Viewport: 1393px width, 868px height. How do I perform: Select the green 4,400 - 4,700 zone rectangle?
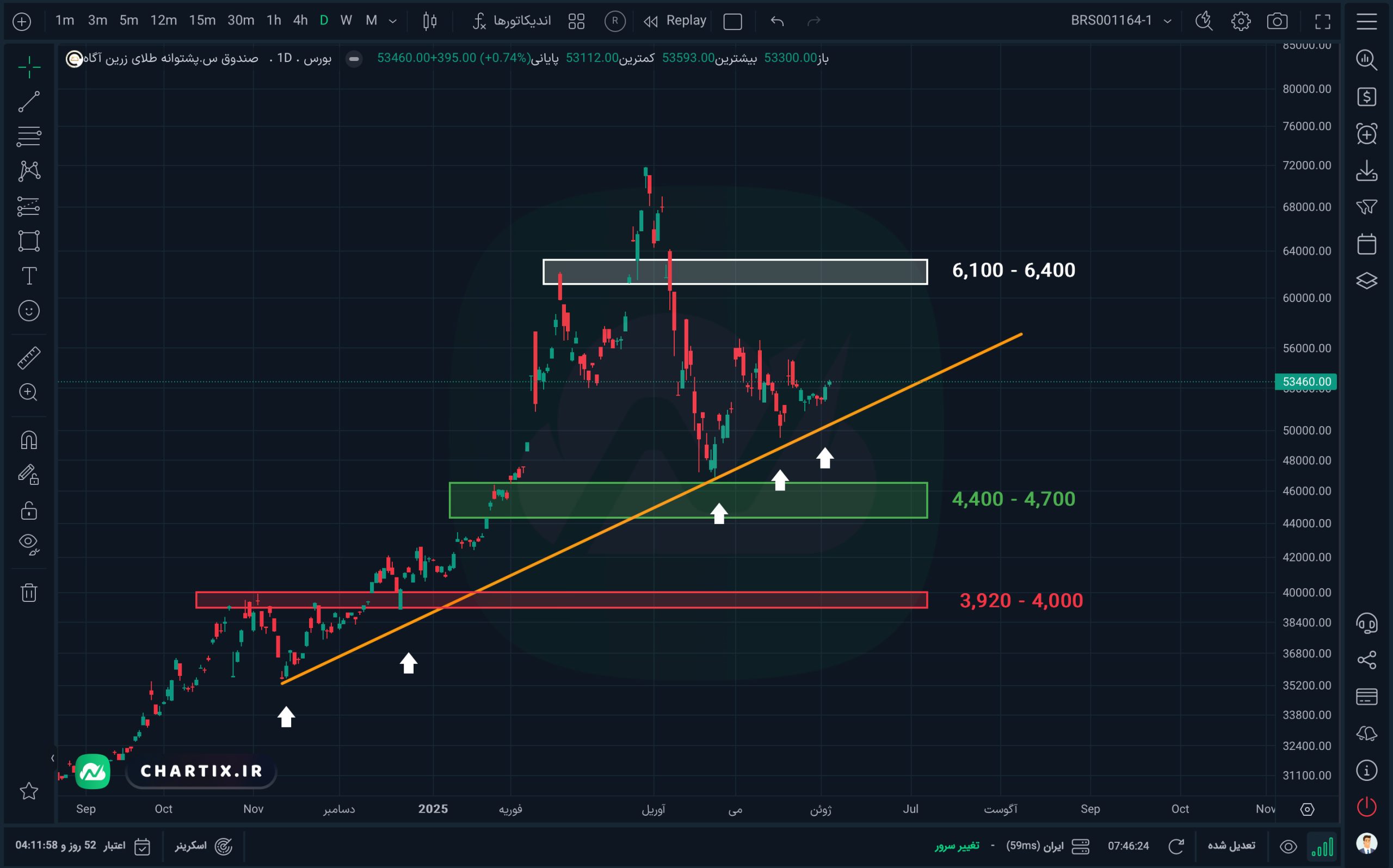(x=688, y=500)
